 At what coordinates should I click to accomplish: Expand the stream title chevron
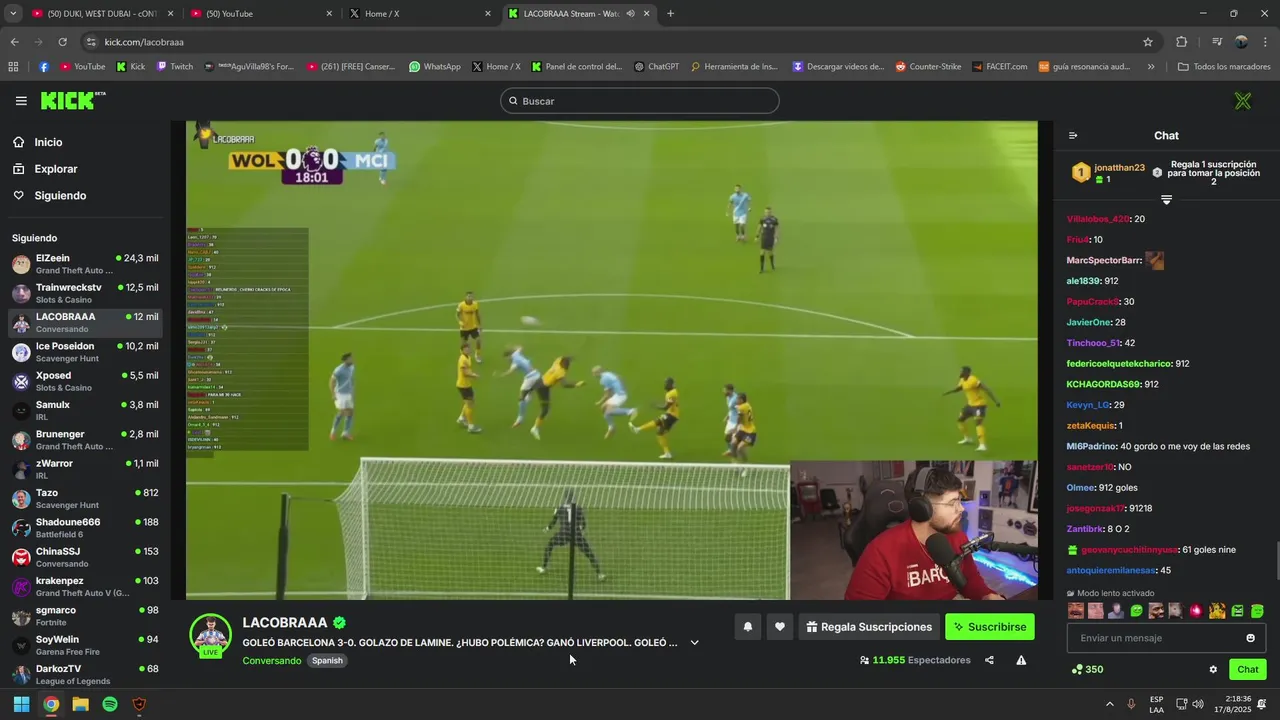(694, 643)
